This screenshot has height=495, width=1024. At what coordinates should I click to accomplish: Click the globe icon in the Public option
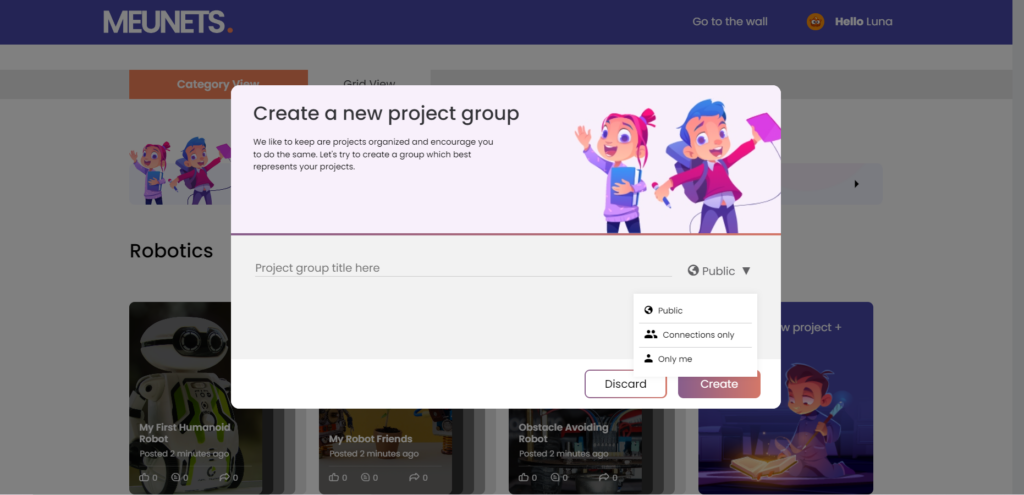click(648, 310)
